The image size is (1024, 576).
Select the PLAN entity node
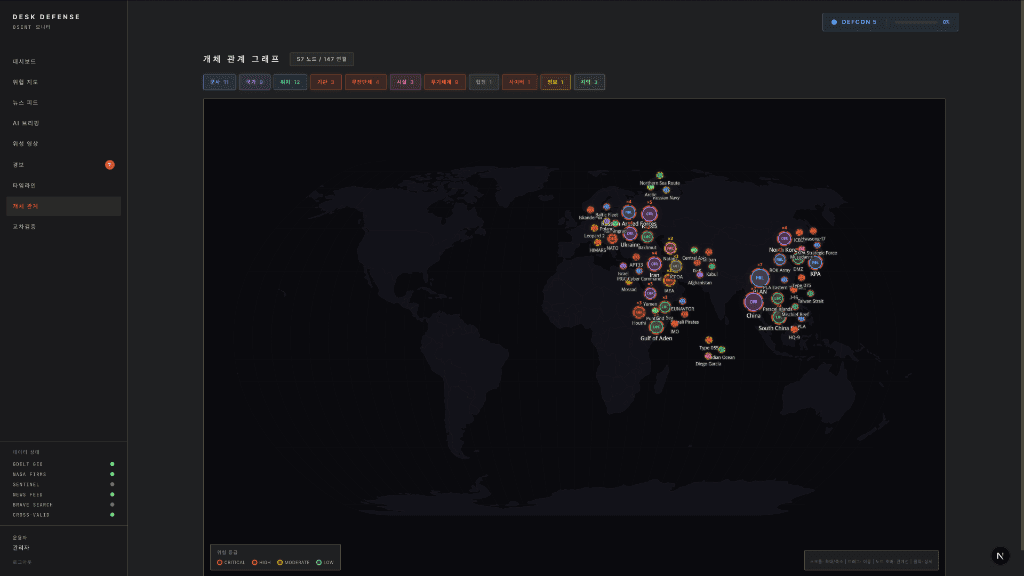click(x=760, y=278)
